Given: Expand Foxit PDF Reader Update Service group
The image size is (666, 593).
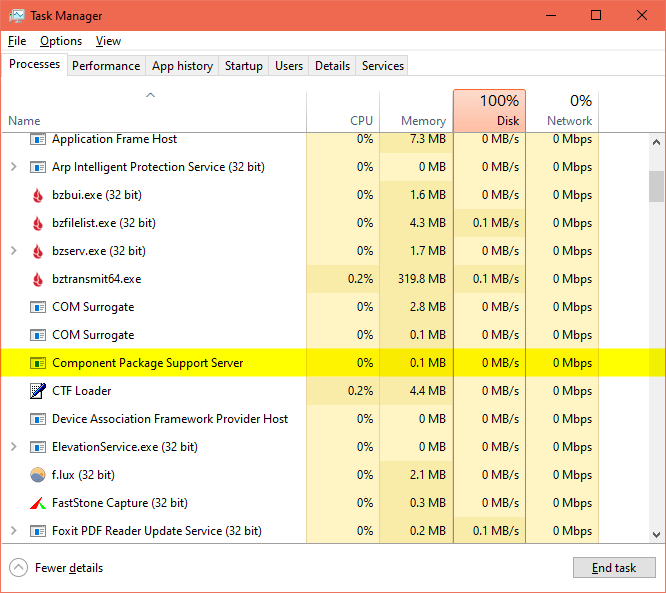Looking at the screenshot, I should (14, 531).
